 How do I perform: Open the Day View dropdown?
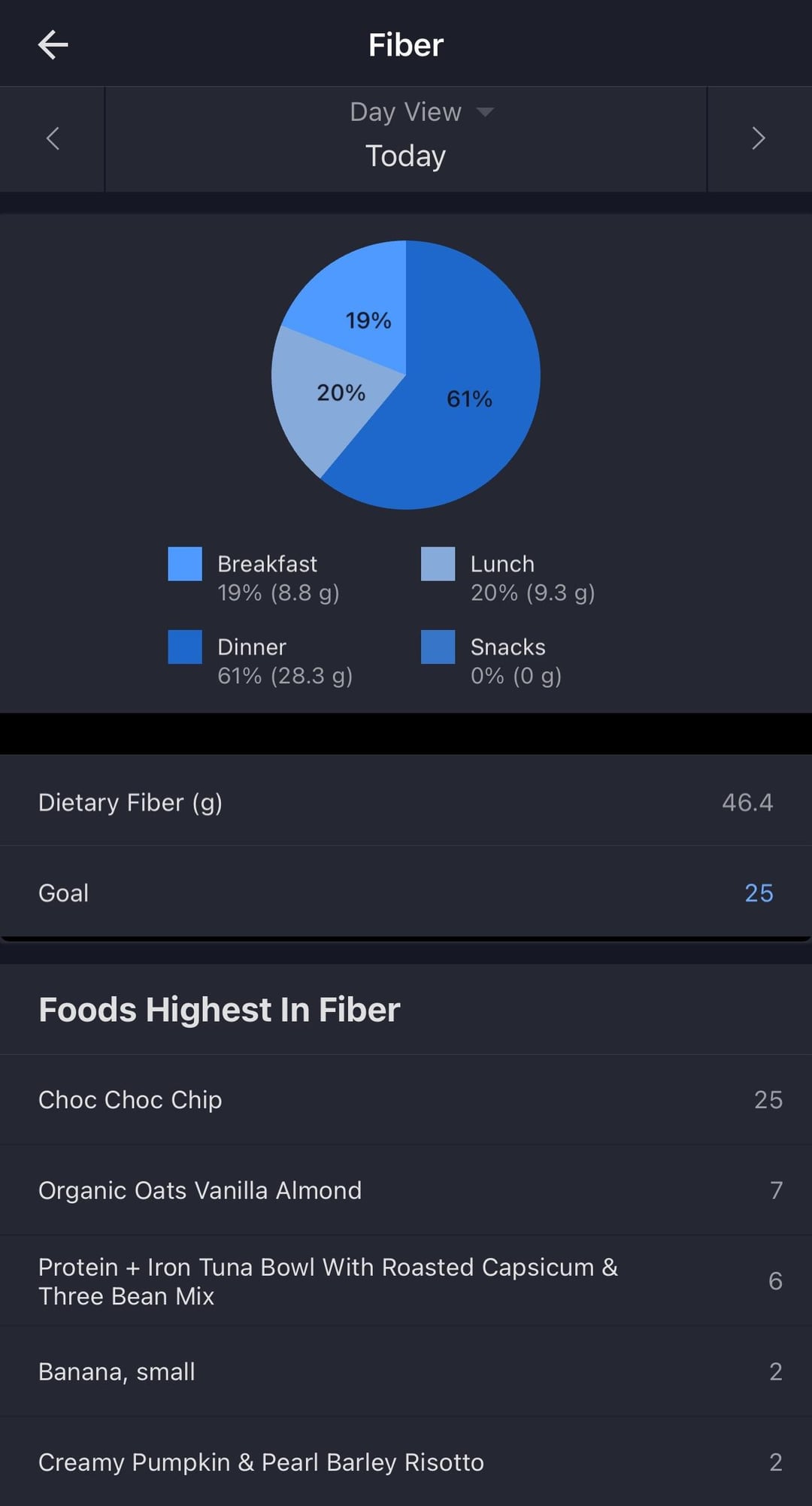pyautogui.click(x=421, y=112)
